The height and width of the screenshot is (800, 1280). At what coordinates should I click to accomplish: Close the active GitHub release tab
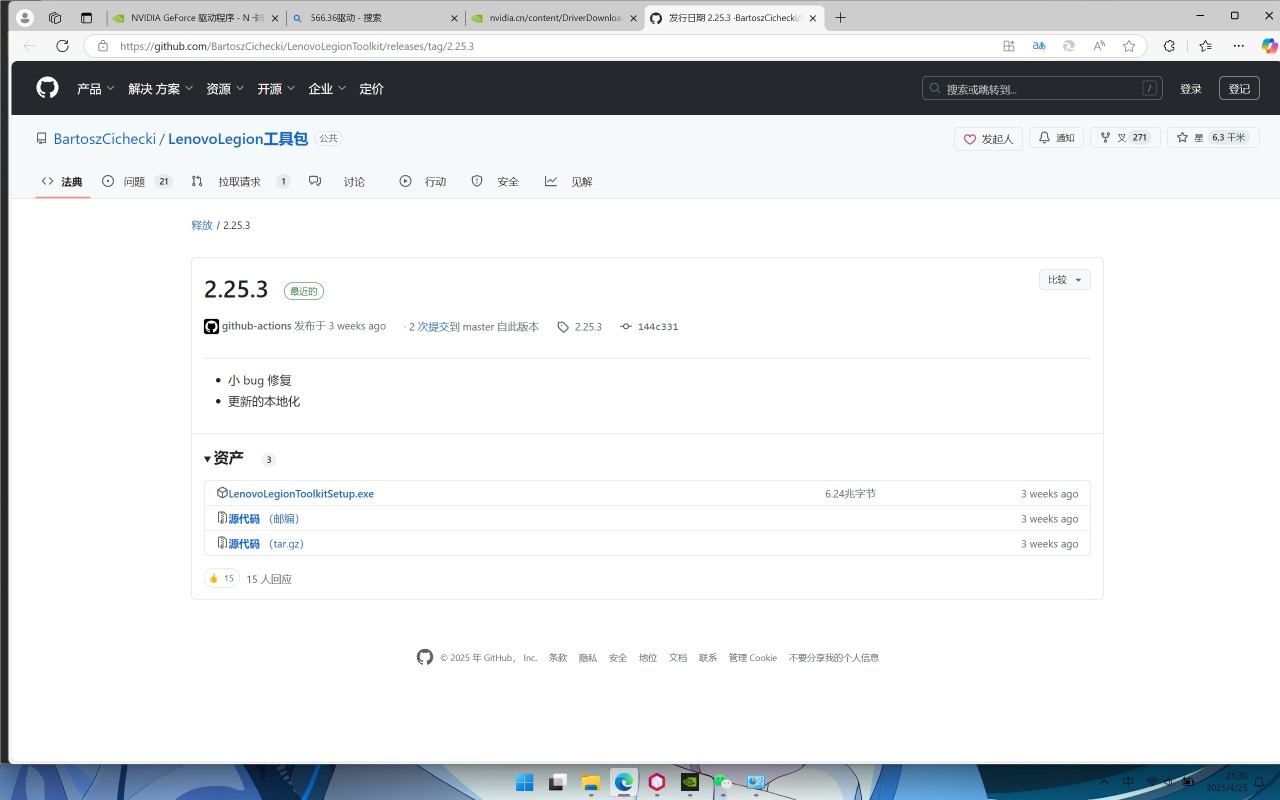813,18
